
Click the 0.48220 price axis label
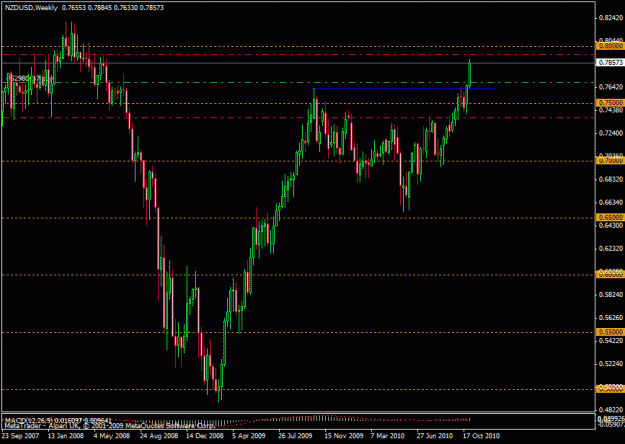[611, 410]
